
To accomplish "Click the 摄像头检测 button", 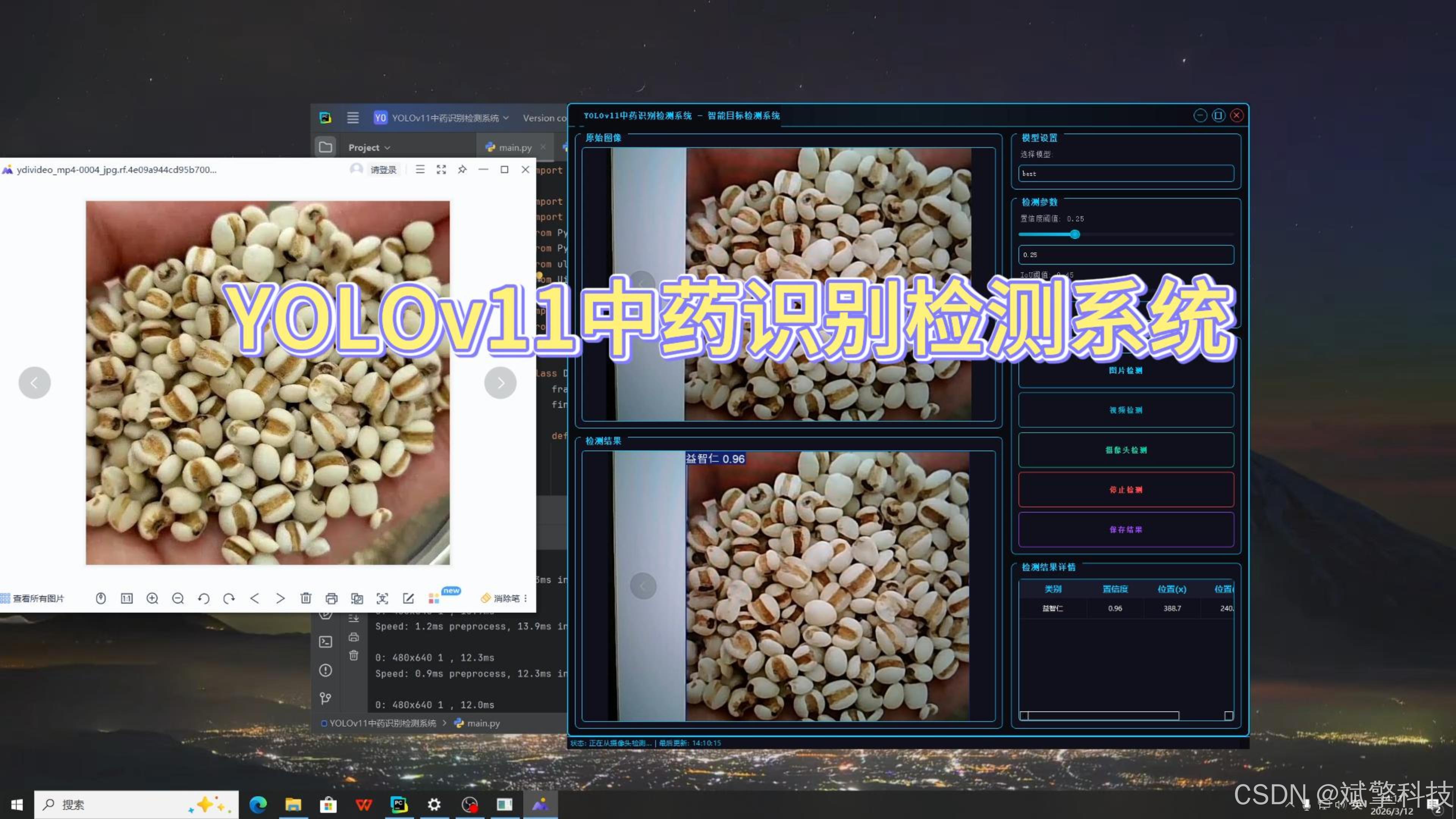I will coord(1125,450).
